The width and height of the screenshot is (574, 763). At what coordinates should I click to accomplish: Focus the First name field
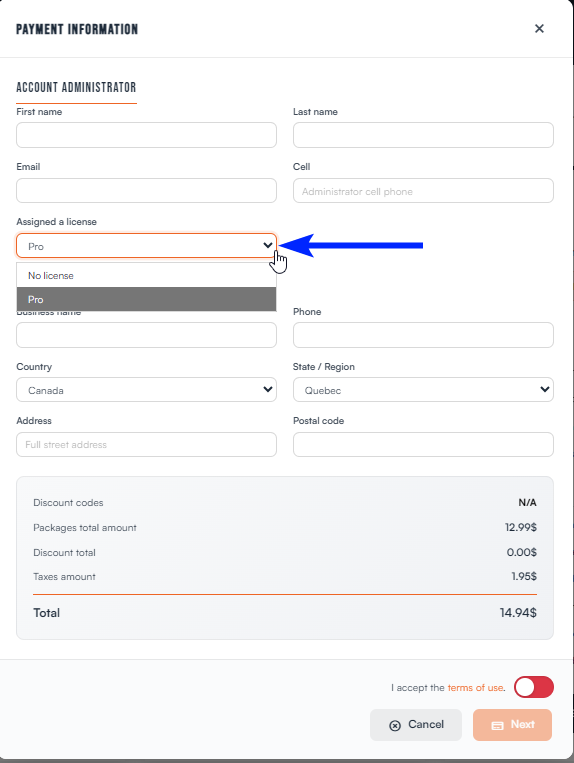coord(146,135)
